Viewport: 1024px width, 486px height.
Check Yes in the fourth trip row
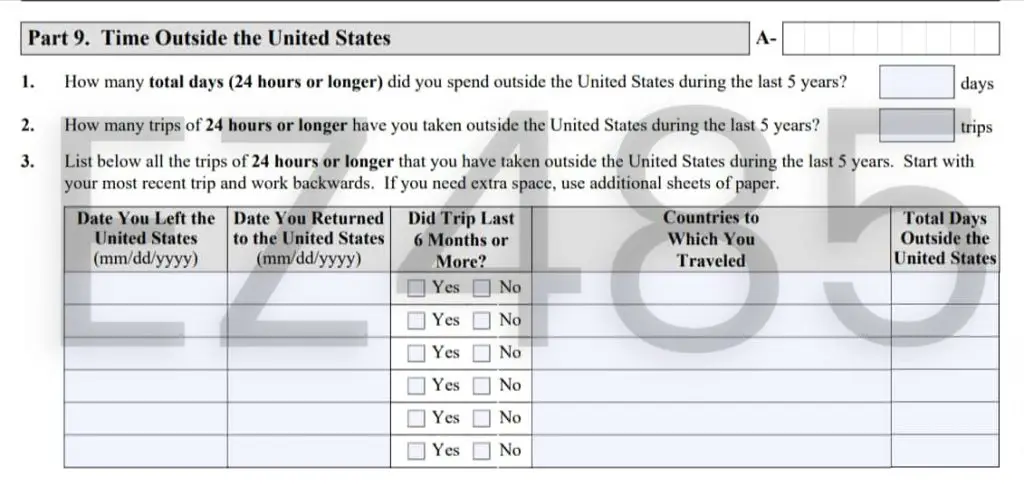tap(417, 386)
